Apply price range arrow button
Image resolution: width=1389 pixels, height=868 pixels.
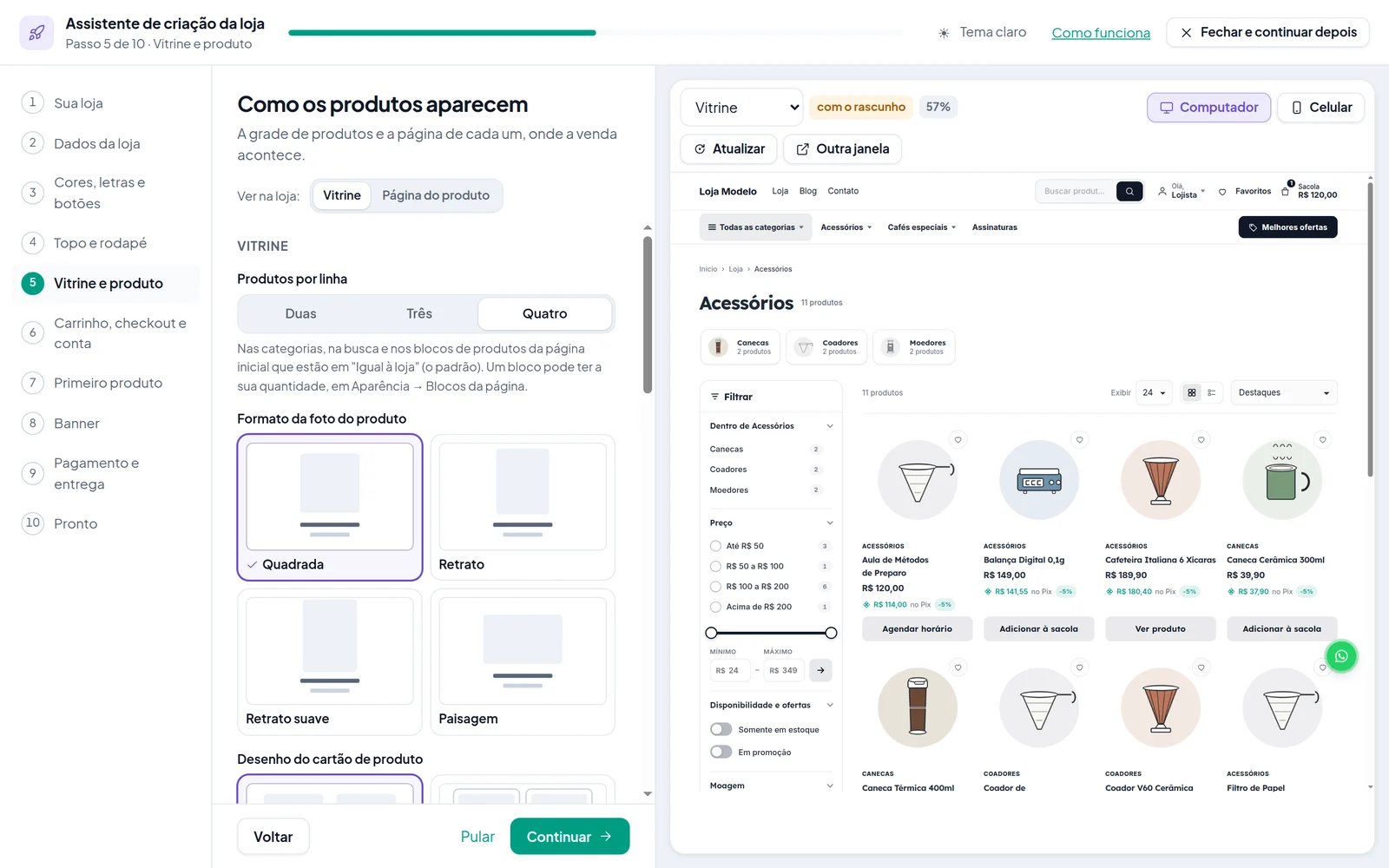820,670
